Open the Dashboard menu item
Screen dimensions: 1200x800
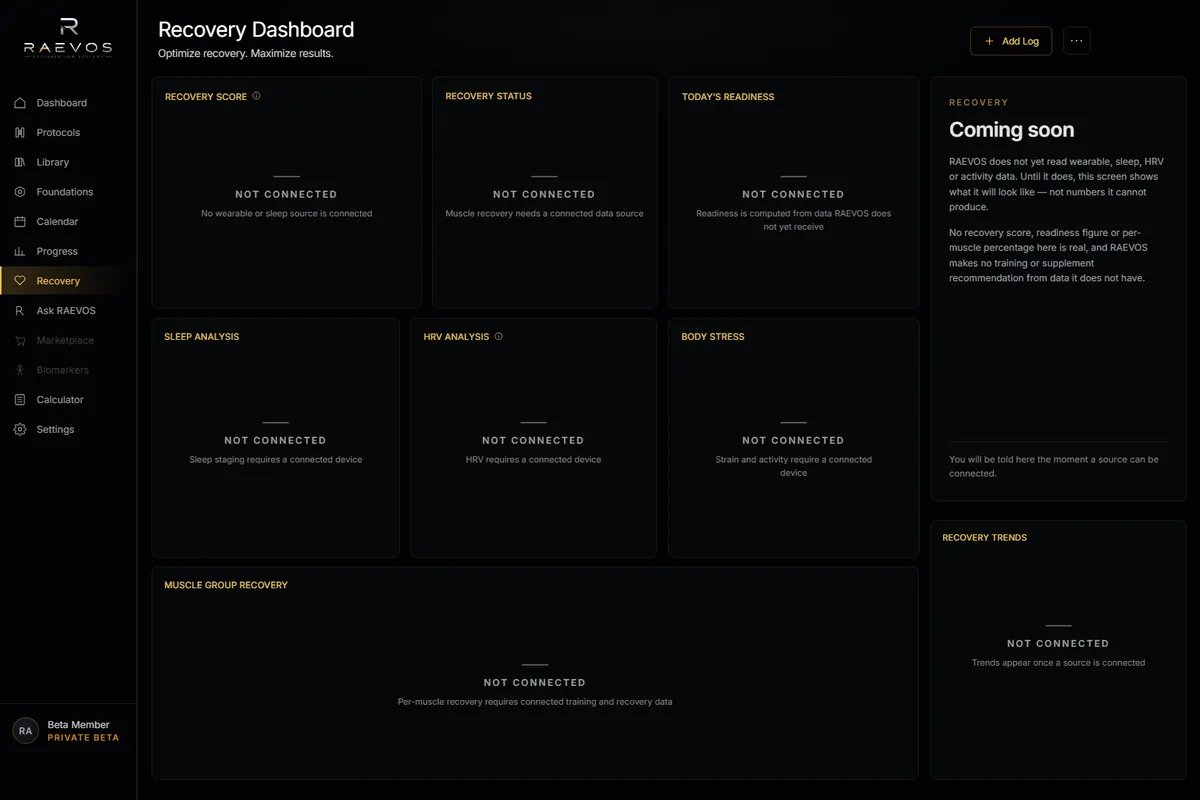68,103
